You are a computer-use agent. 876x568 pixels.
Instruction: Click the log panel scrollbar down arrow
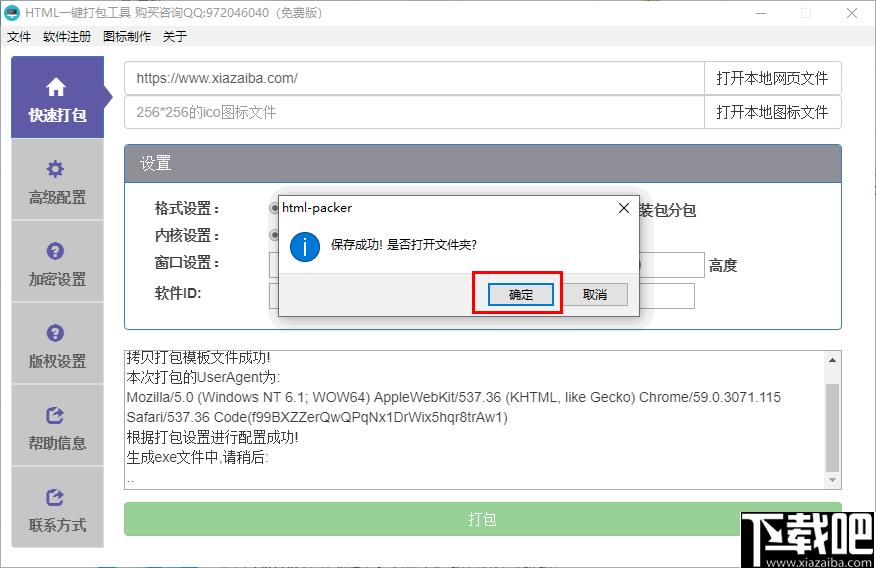[x=832, y=480]
